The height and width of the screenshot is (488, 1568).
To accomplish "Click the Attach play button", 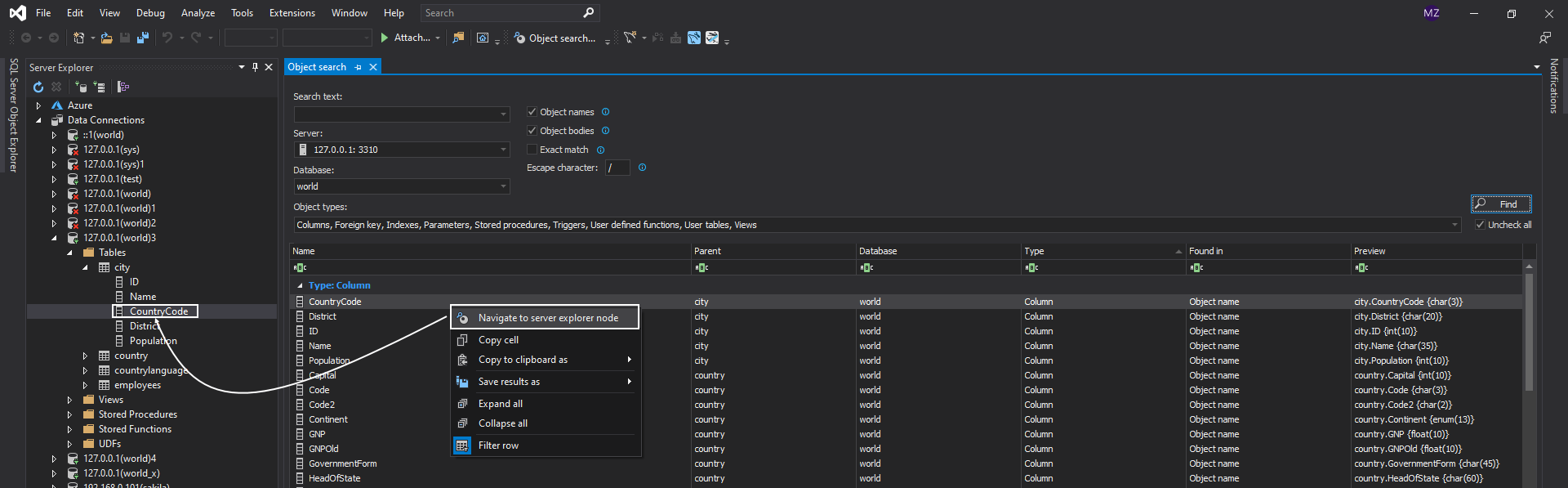I will click(x=385, y=38).
